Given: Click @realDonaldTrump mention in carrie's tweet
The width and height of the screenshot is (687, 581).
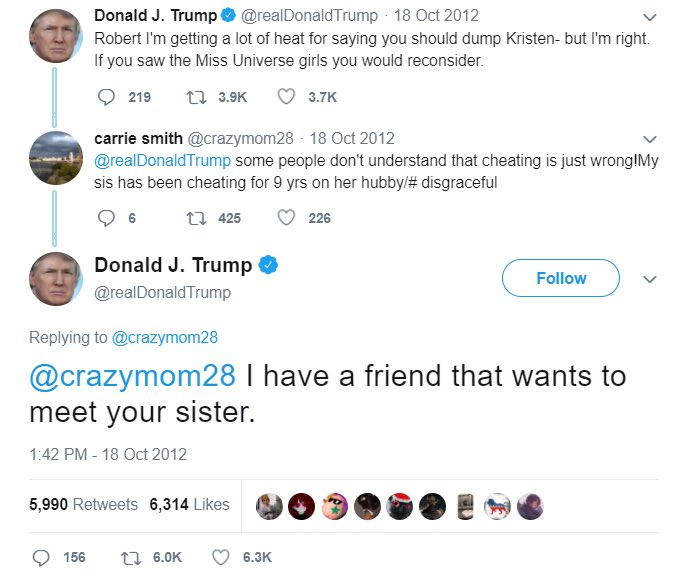Looking at the screenshot, I should (x=162, y=160).
